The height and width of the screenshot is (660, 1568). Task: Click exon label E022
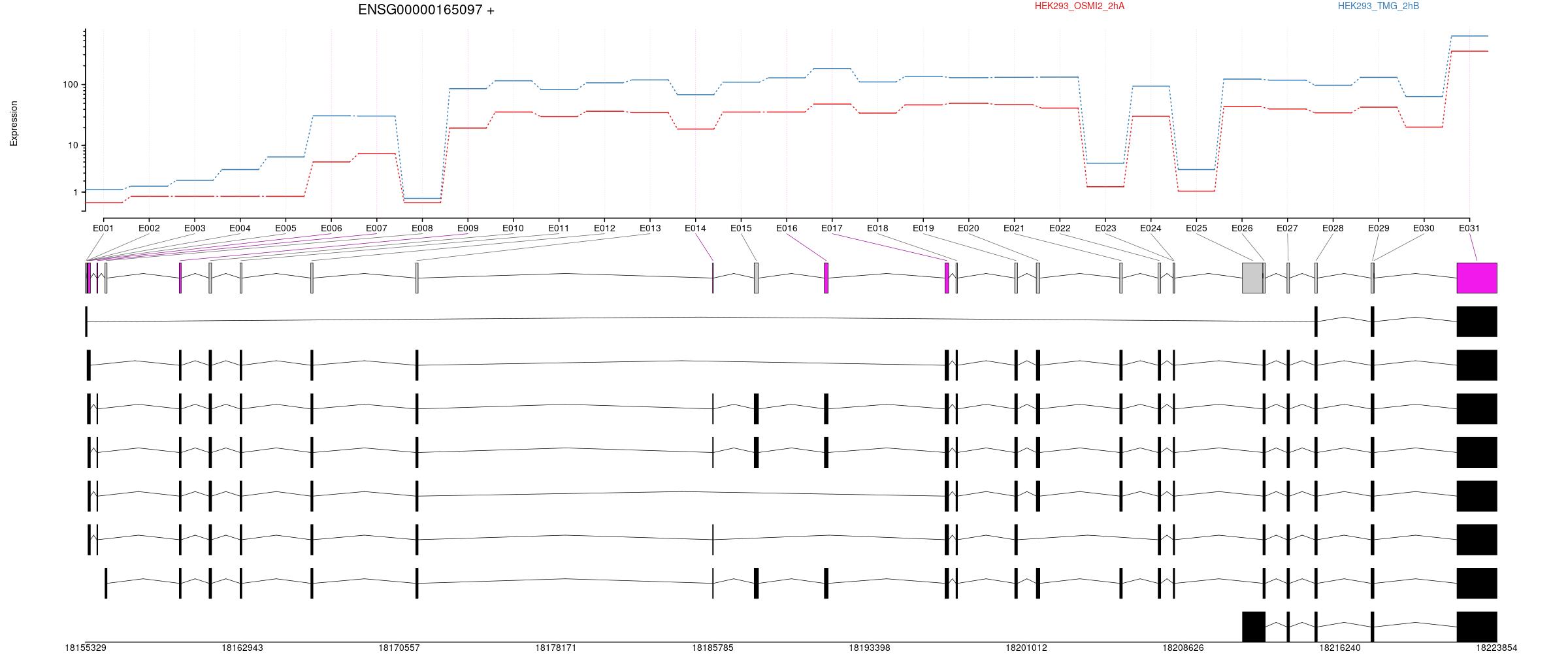(x=1060, y=228)
